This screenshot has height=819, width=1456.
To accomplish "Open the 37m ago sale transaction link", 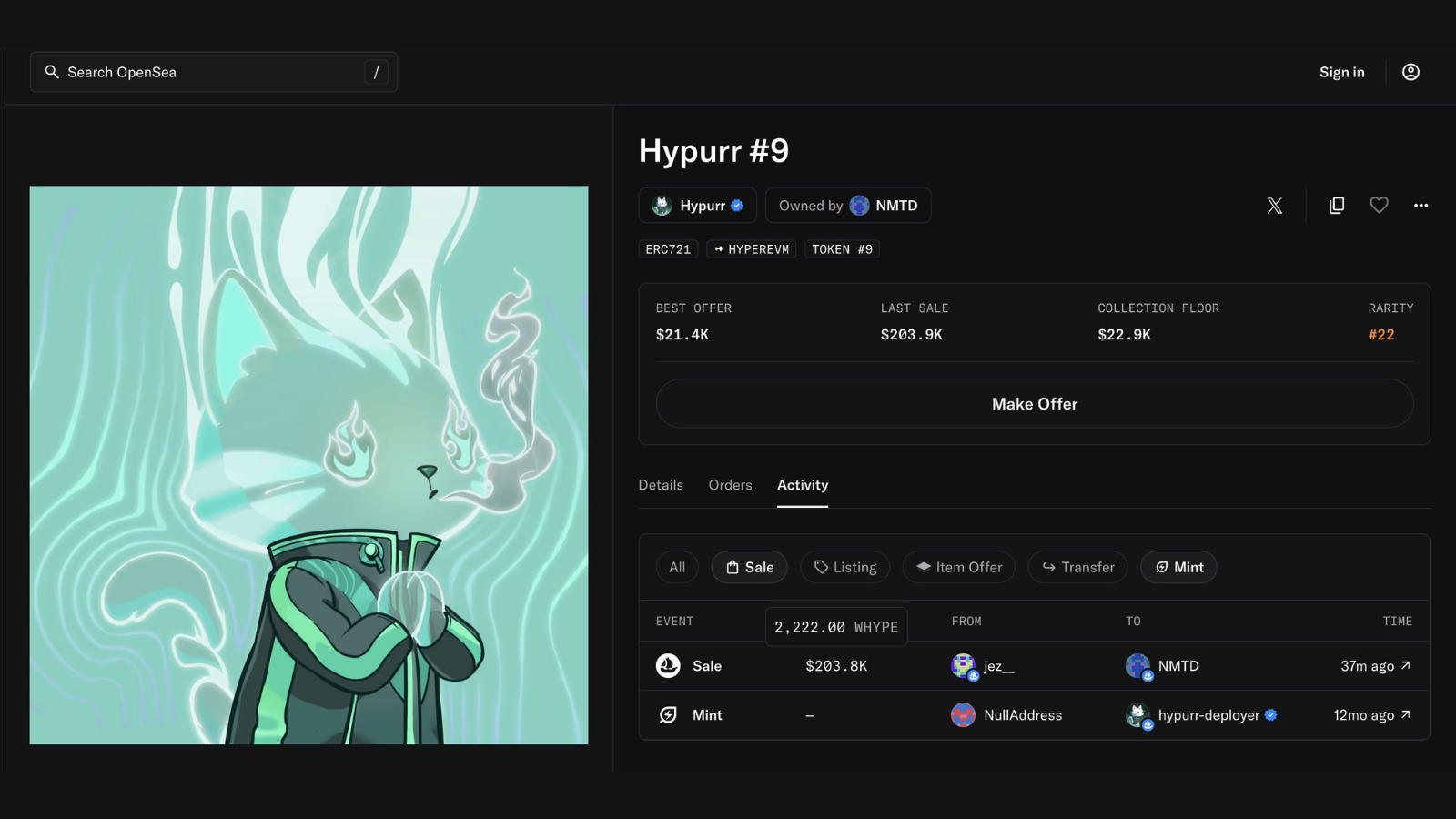I will [x=1375, y=666].
